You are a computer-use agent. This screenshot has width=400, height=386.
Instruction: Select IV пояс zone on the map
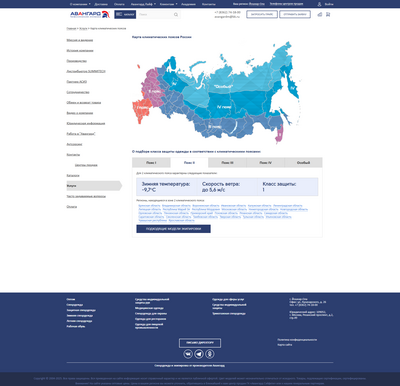224,107
